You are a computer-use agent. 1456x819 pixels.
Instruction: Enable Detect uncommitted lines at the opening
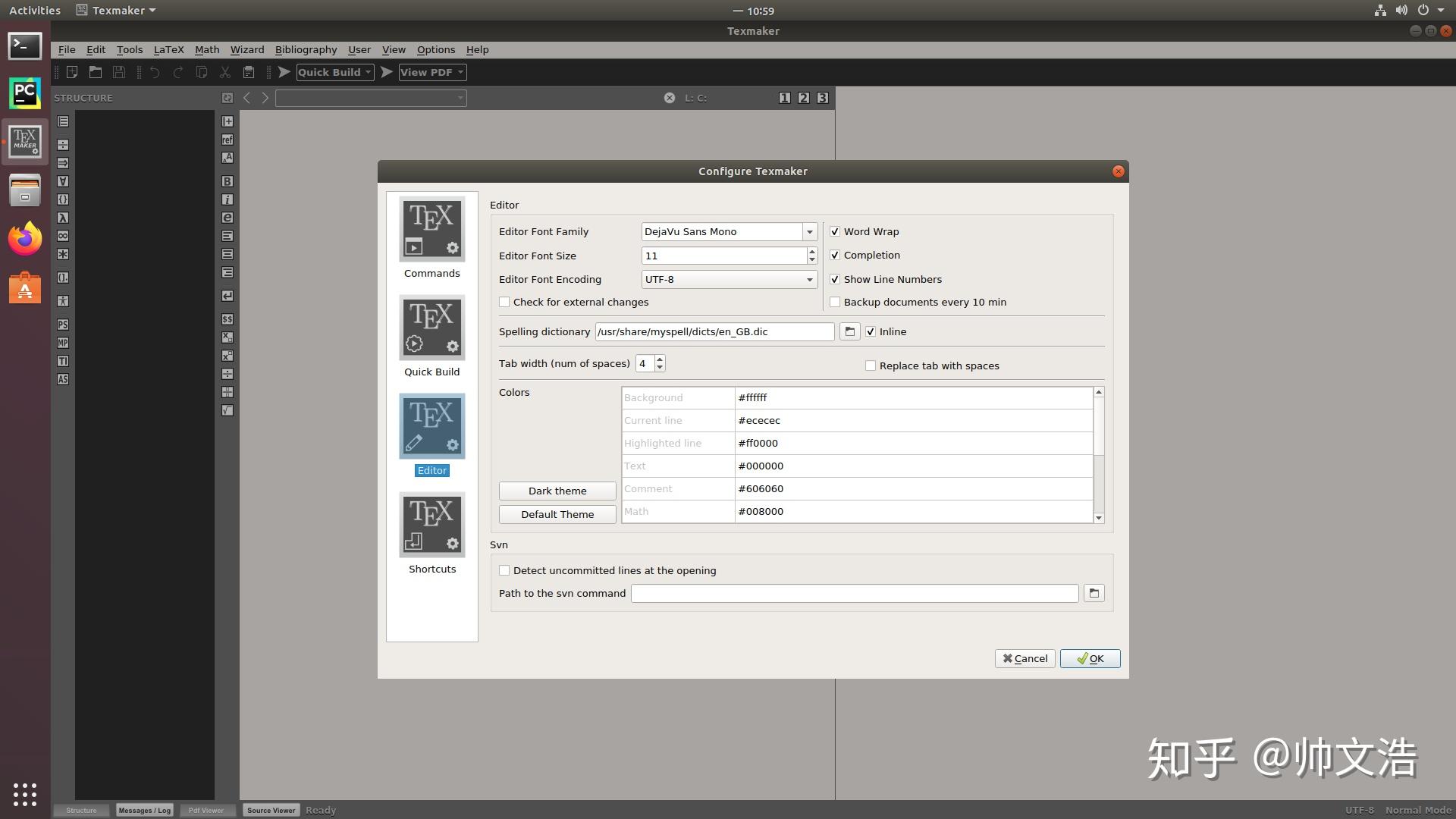504,570
